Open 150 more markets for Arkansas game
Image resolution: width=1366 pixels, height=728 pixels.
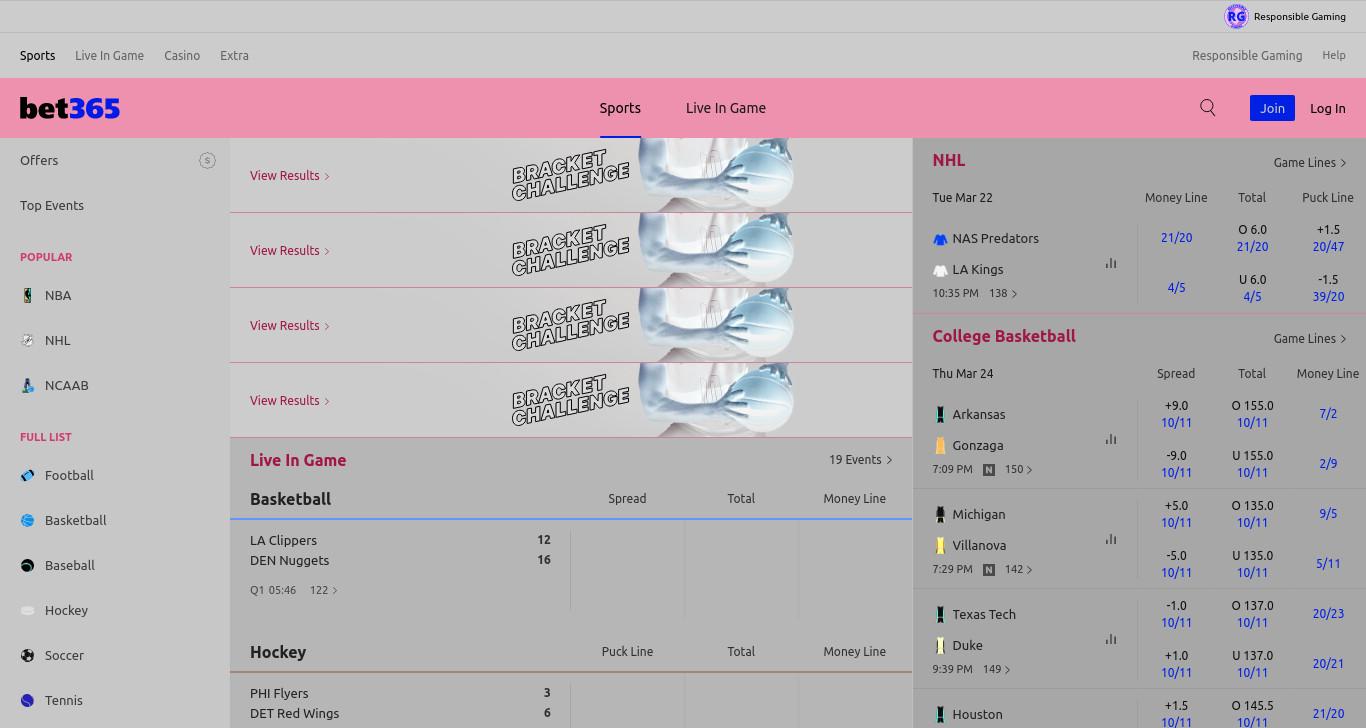pos(1019,469)
